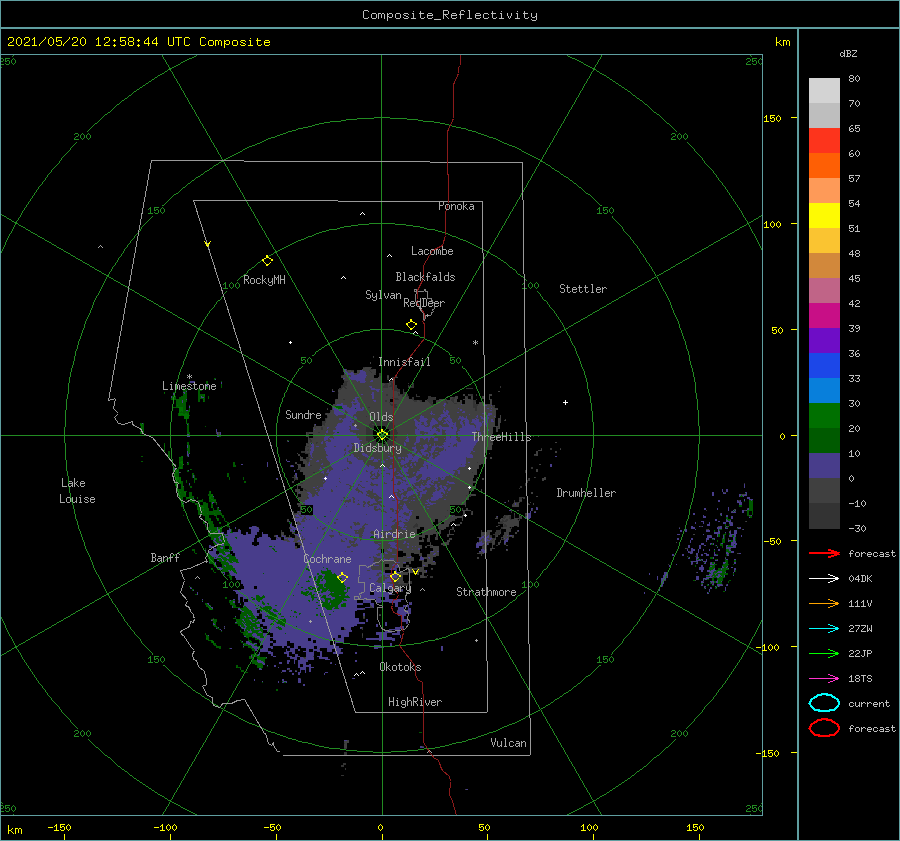Click the yellow diamond marker below RedDeer

pyautogui.click(x=411, y=325)
